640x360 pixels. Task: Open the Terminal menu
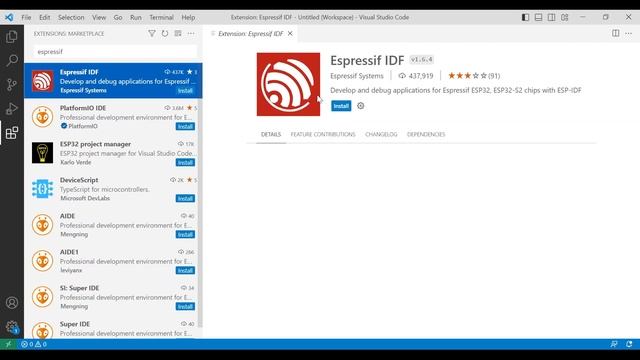pyautogui.click(x=161, y=17)
